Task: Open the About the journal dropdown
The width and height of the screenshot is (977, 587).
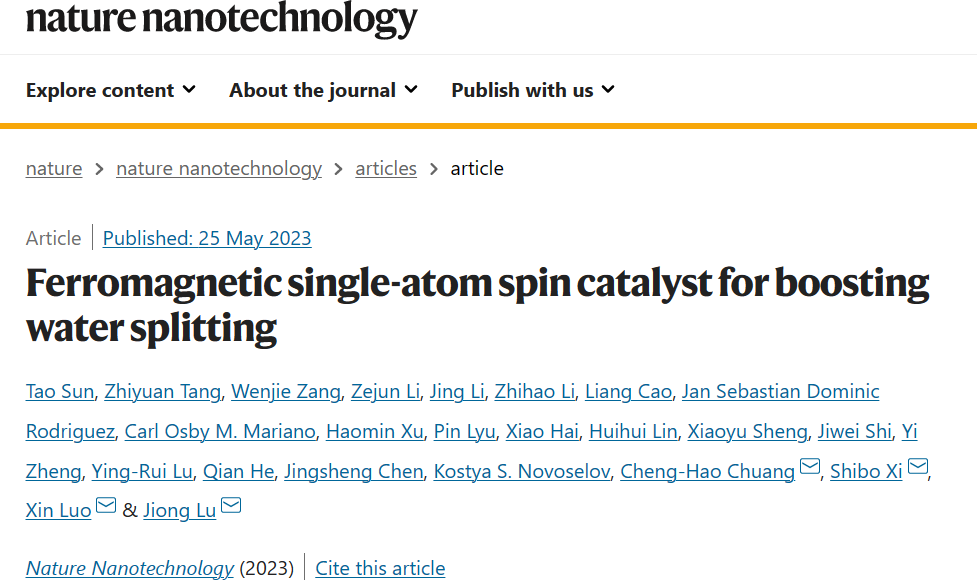Action: tap(323, 90)
